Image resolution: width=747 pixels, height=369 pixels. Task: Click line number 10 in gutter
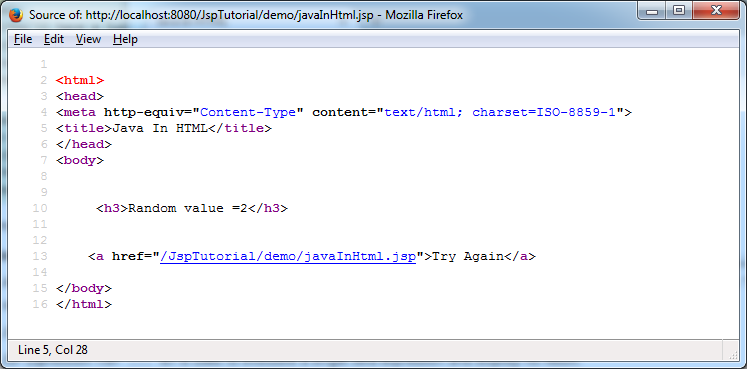(40, 209)
